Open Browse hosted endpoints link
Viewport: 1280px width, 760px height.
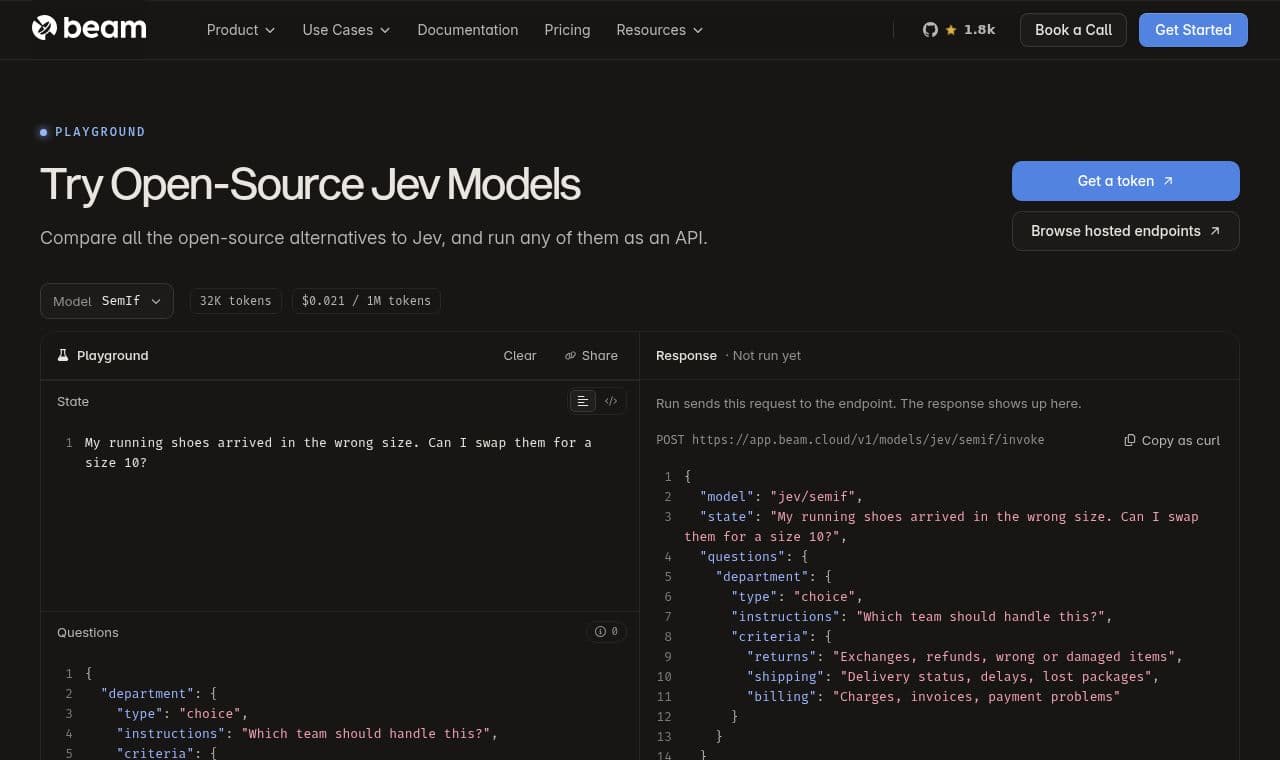point(1126,231)
